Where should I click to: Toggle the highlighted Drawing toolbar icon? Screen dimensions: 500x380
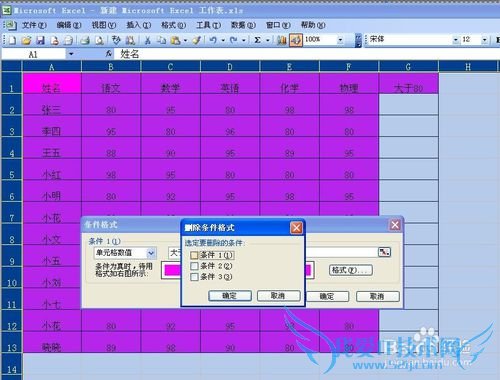(x=296, y=40)
